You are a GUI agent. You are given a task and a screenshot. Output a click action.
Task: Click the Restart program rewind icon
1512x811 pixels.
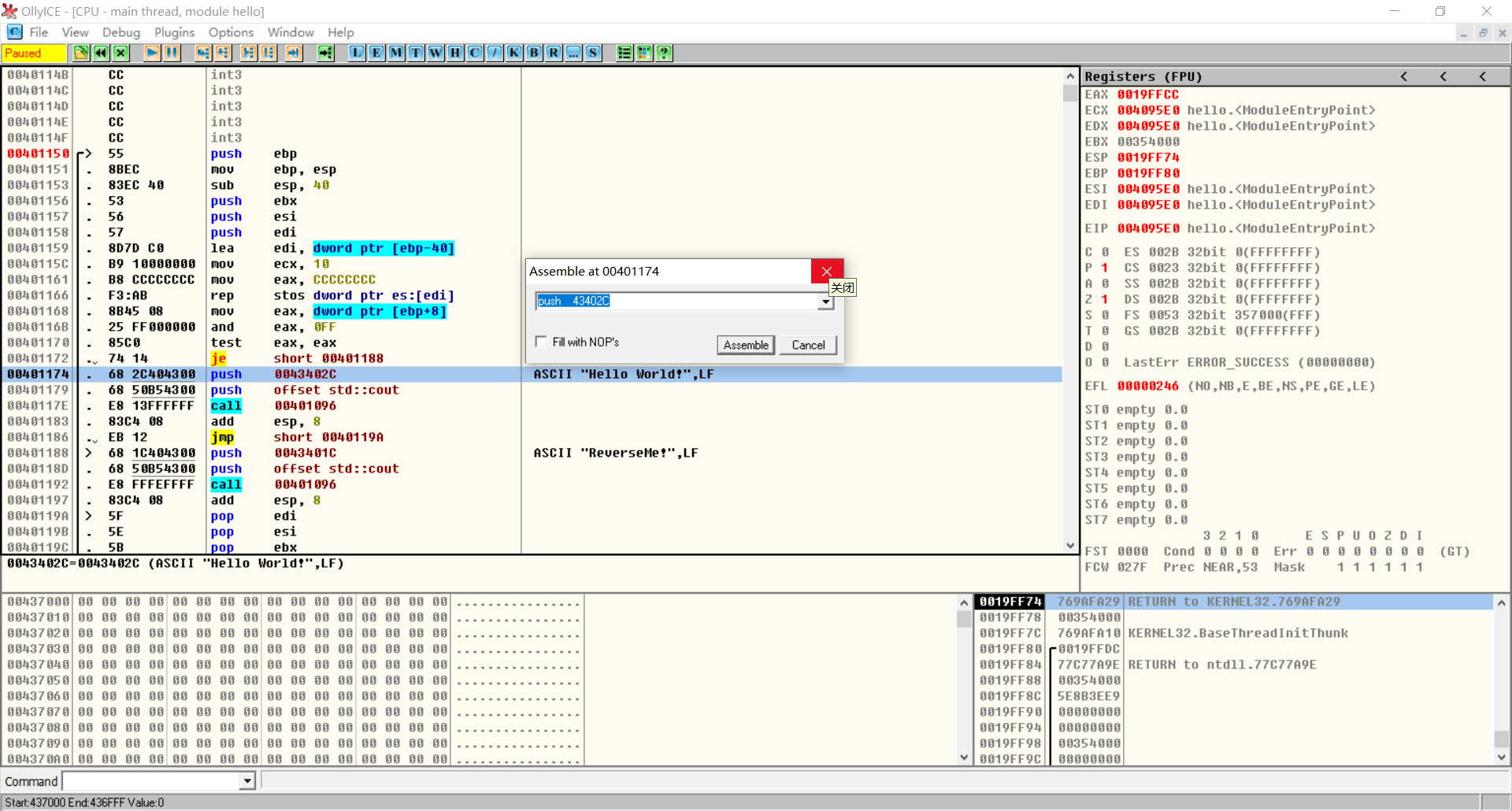[x=101, y=53]
